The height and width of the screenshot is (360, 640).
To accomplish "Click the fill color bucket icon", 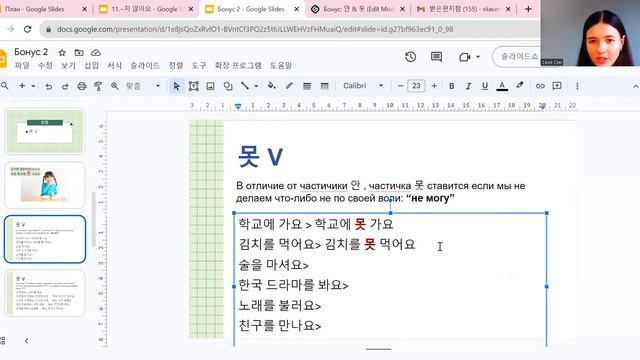I will pos(271,86).
